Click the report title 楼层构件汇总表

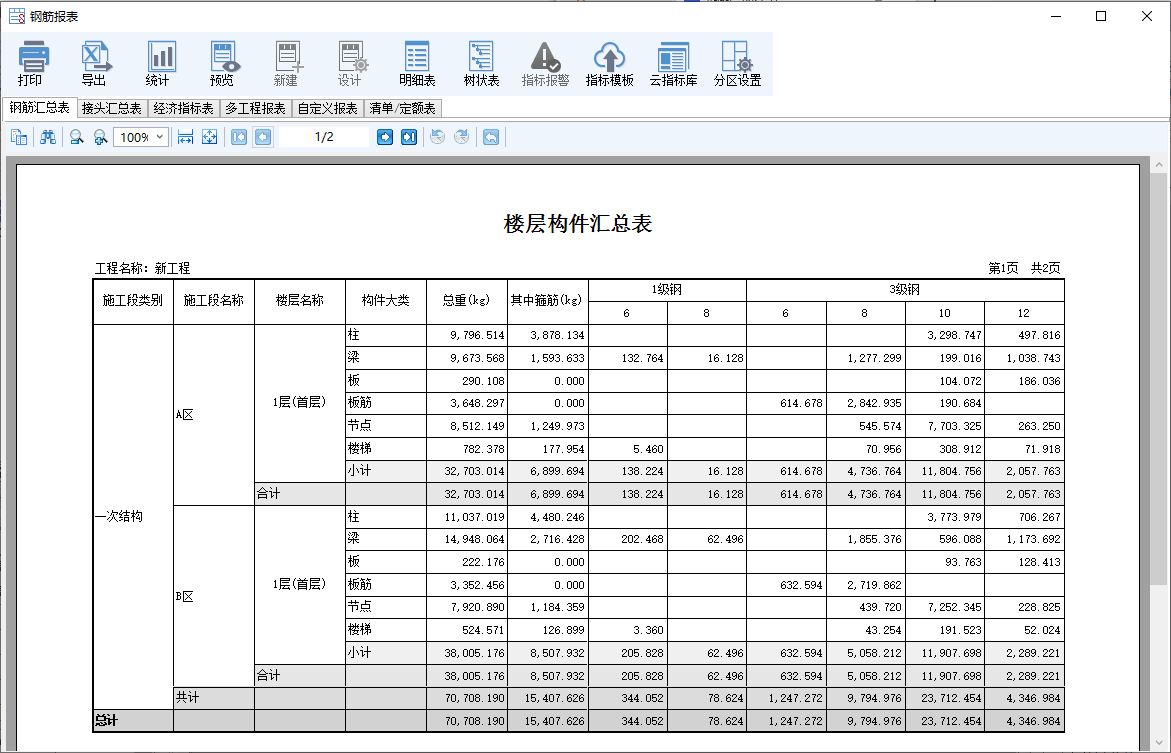578,223
